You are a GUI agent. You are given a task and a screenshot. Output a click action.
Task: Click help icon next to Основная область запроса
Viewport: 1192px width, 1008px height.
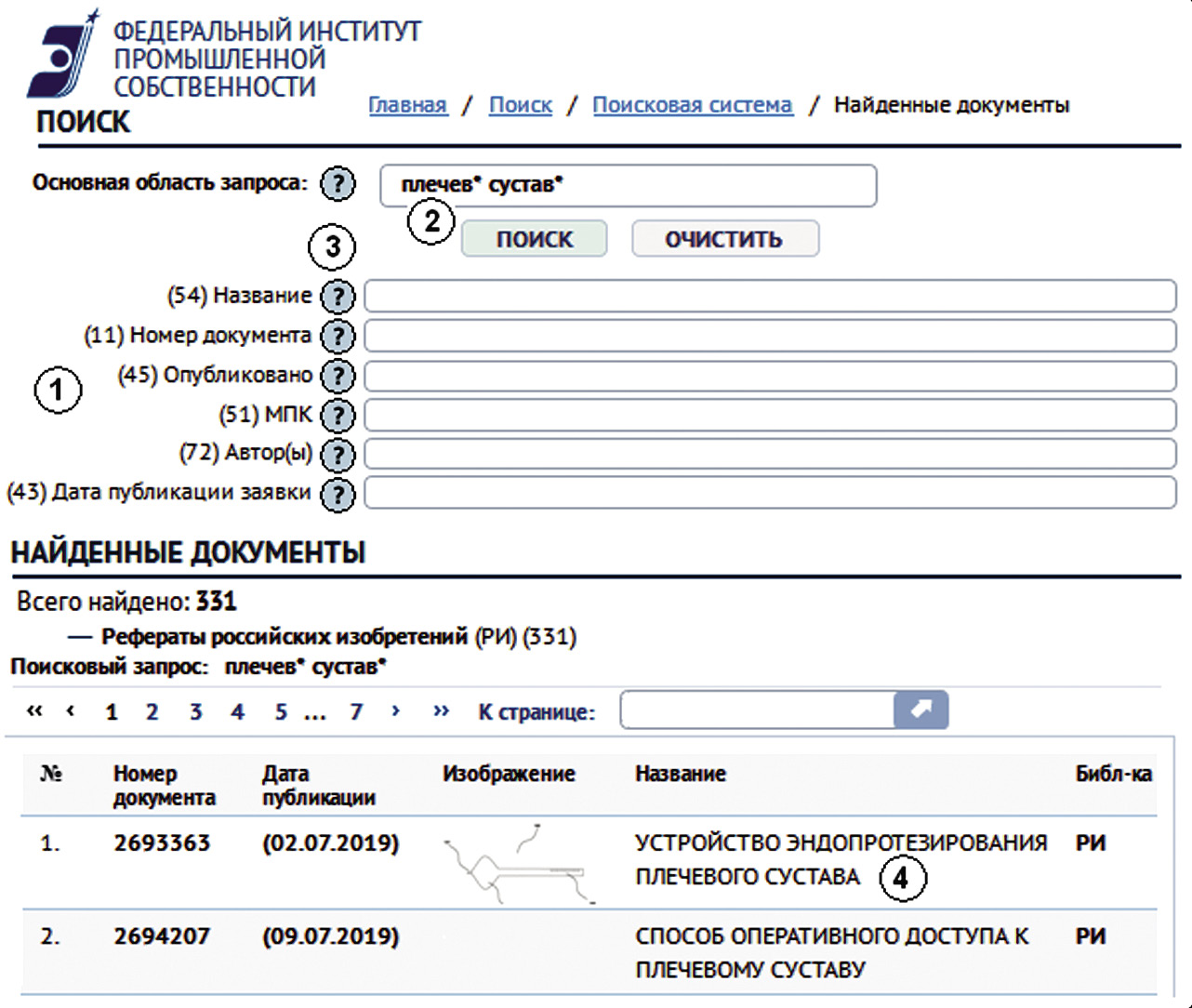tap(338, 183)
